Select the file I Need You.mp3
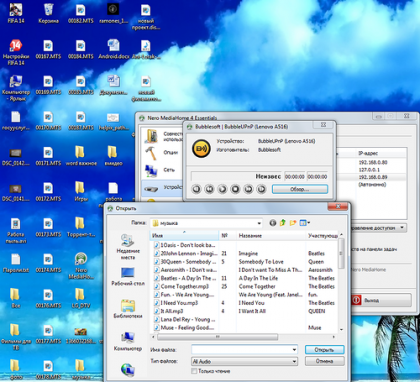 (176, 303)
